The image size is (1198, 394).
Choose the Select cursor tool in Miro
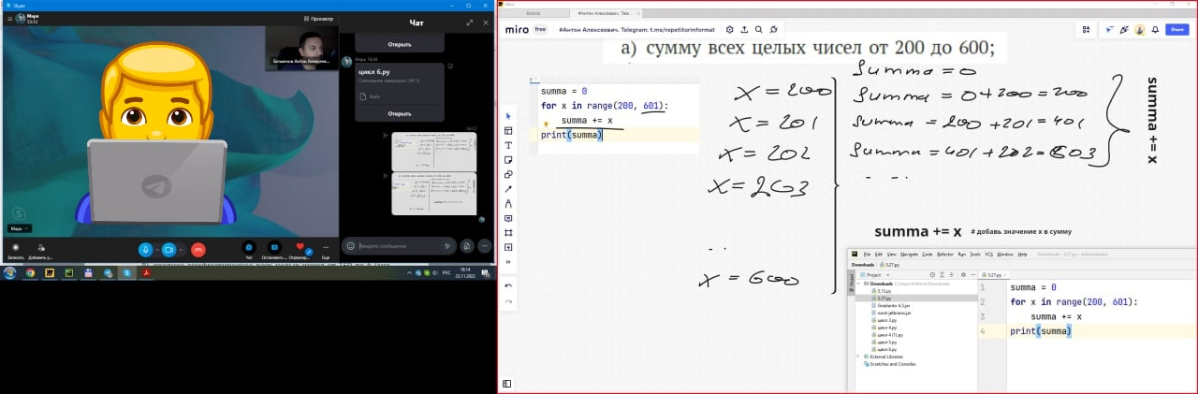509,116
